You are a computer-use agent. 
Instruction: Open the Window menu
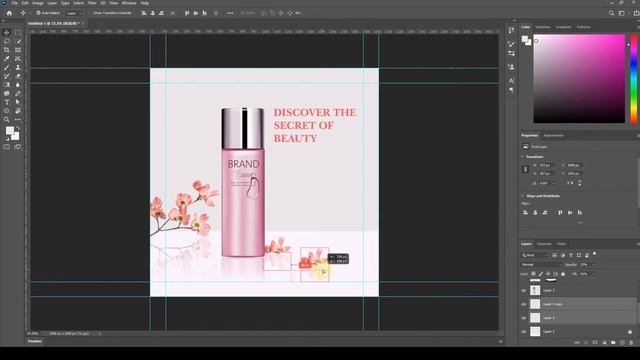coord(129,3)
